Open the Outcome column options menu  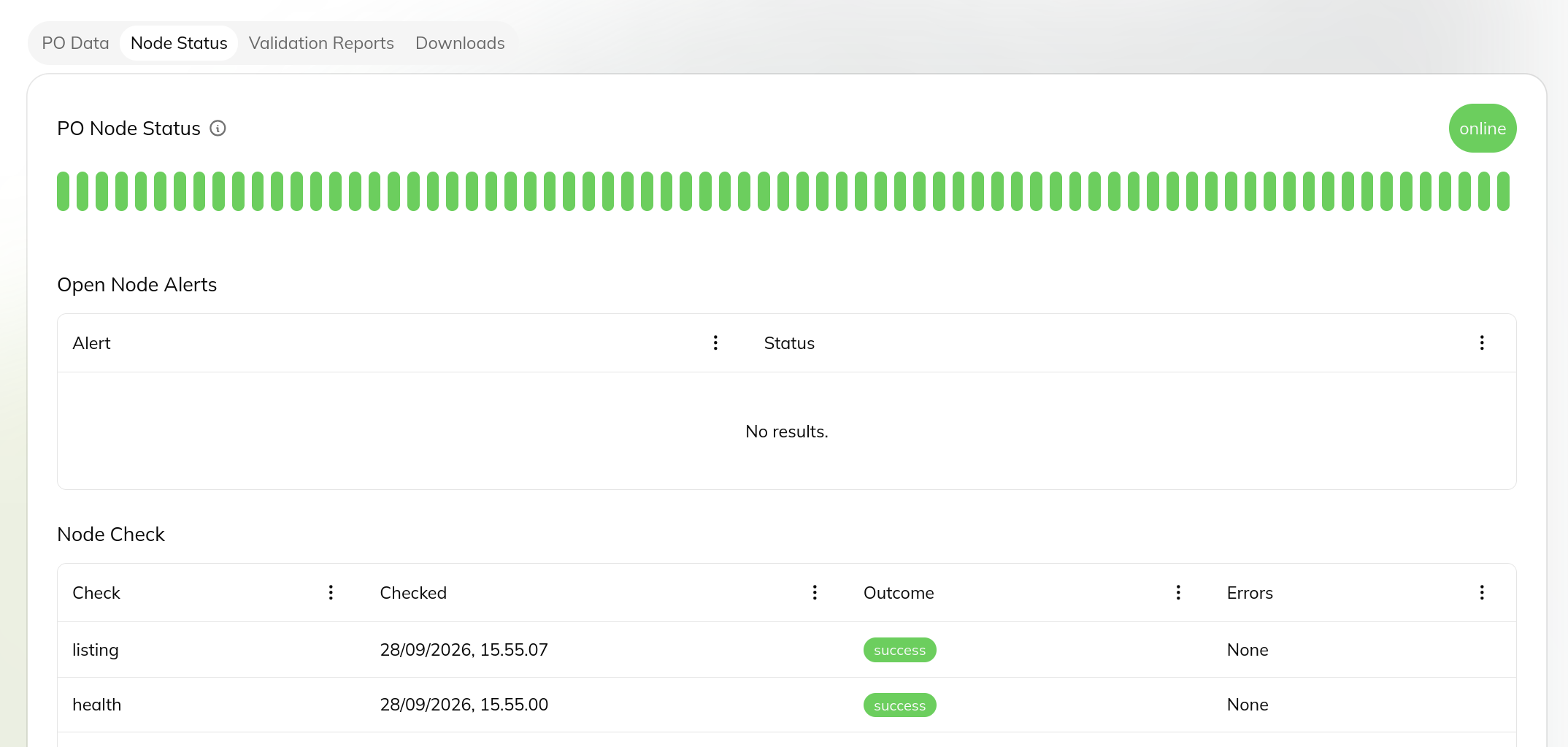pos(1178,592)
